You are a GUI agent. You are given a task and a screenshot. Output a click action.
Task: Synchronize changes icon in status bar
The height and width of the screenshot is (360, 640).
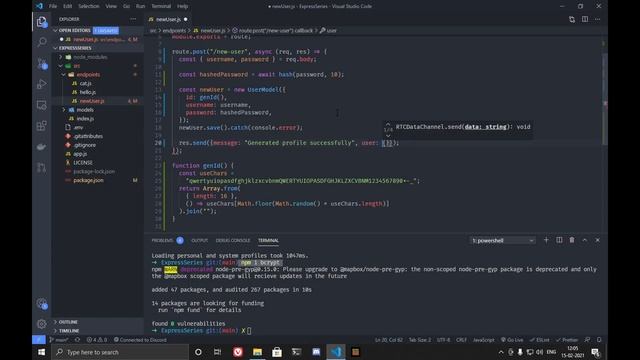click(77, 340)
